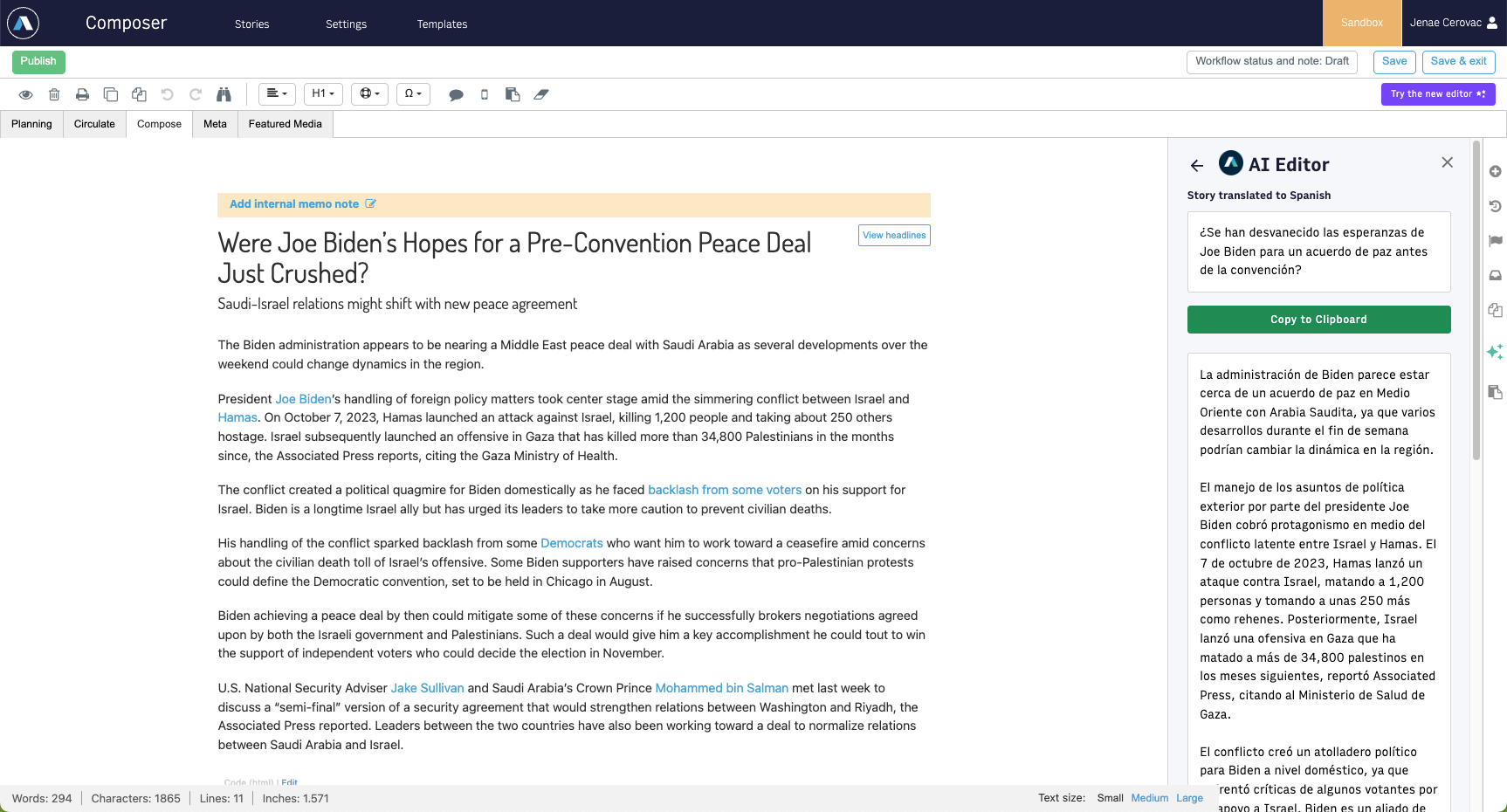Click the clipboard paste sidebar icon
Image resolution: width=1507 pixels, height=812 pixels.
[x=1495, y=392]
